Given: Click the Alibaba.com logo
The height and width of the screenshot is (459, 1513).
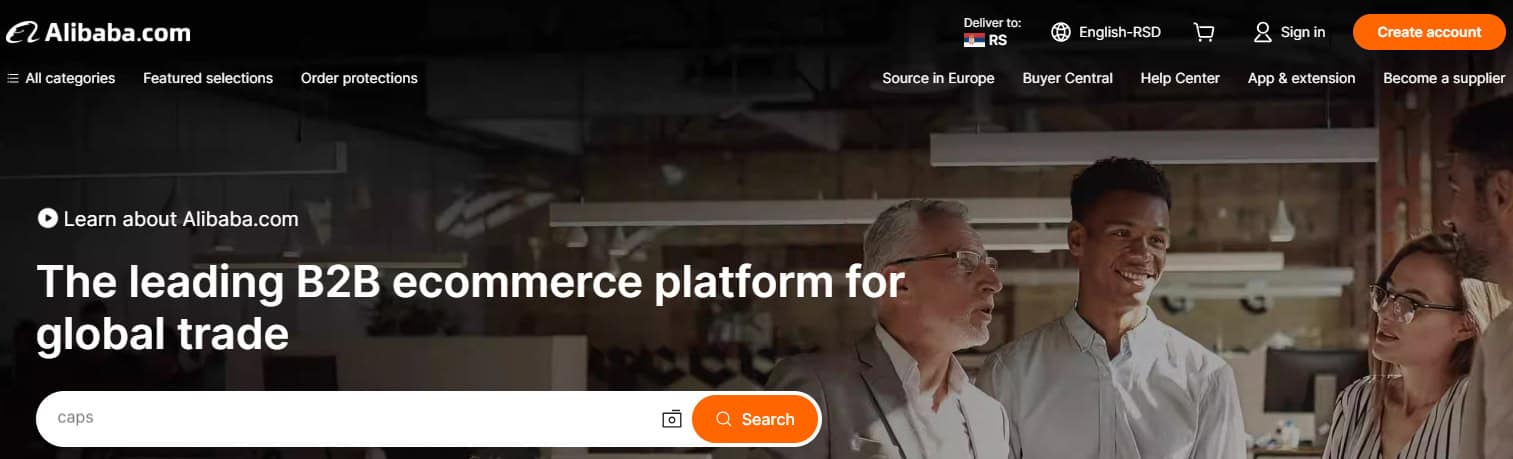Looking at the screenshot, I should point(97,32).
